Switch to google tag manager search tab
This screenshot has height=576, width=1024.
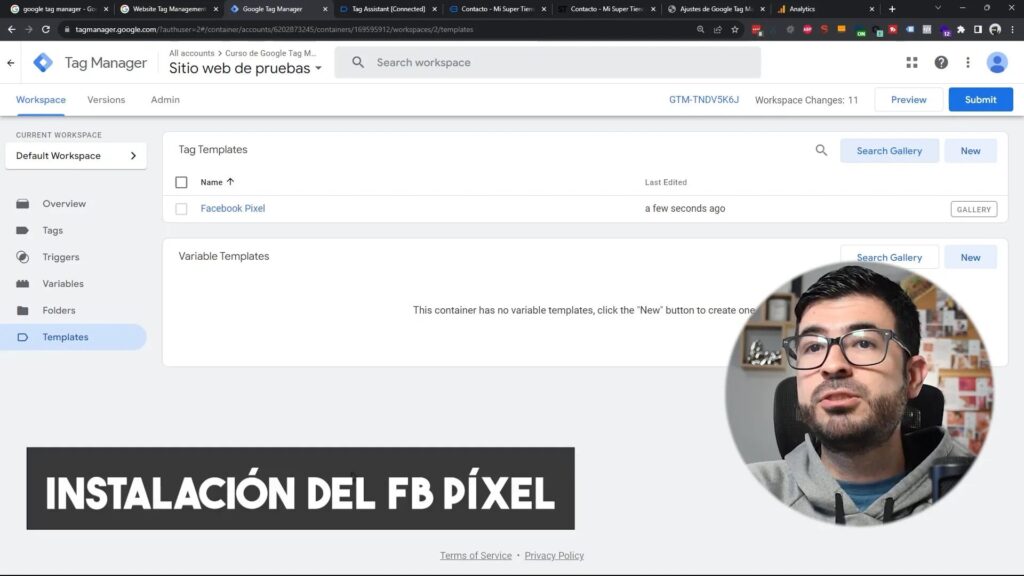click(59, 9)
